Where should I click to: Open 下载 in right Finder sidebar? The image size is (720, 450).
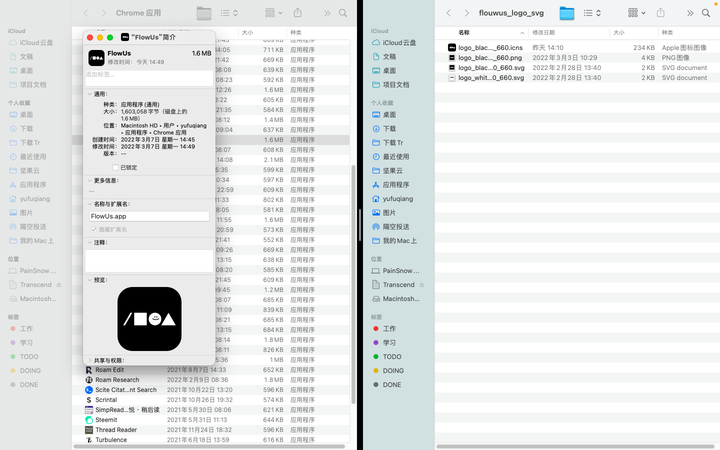point(384,129)
